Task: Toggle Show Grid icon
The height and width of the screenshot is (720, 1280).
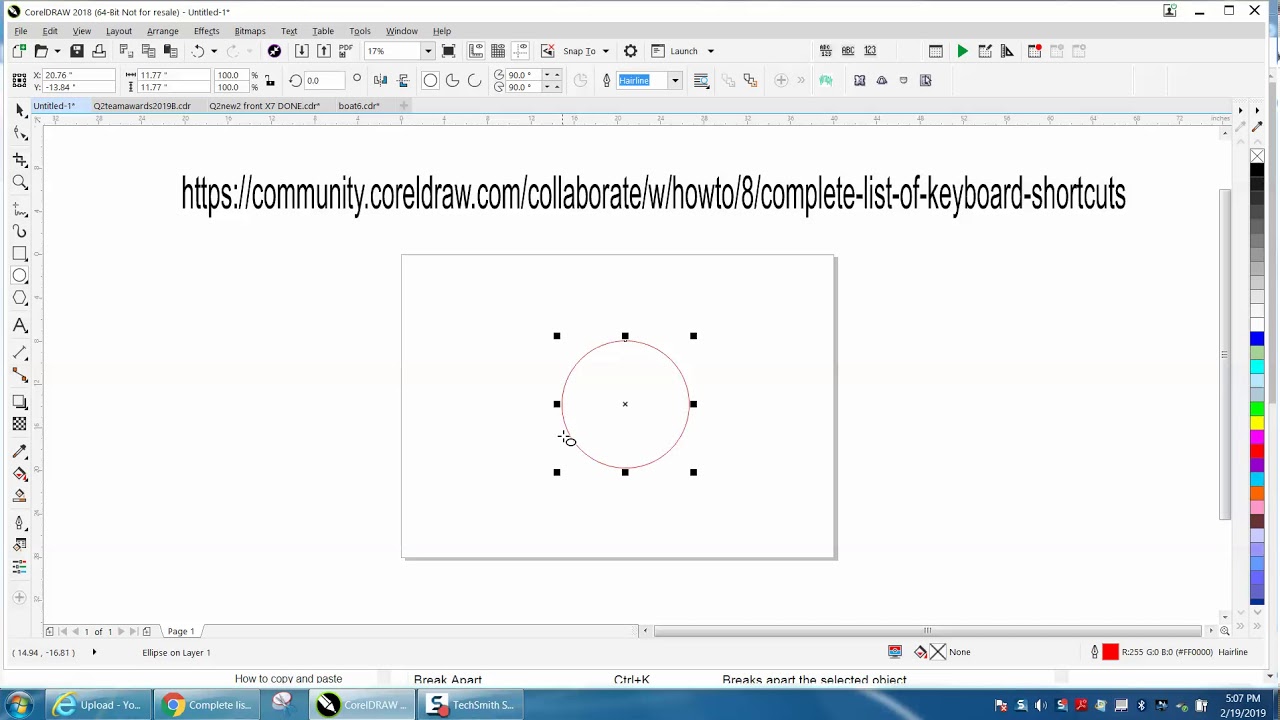Action: [x=498, y=51]
